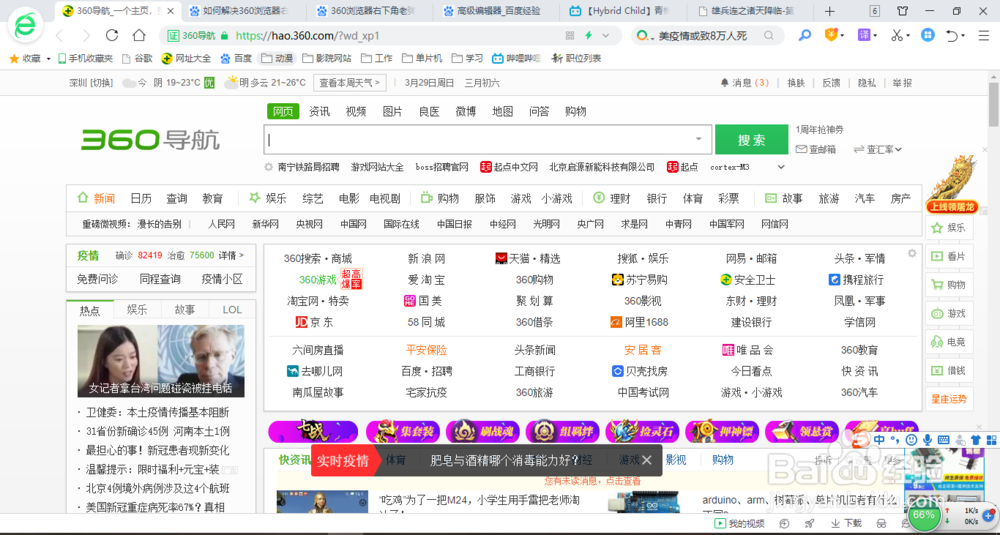Open the browser main menu icon

[983, 35]
